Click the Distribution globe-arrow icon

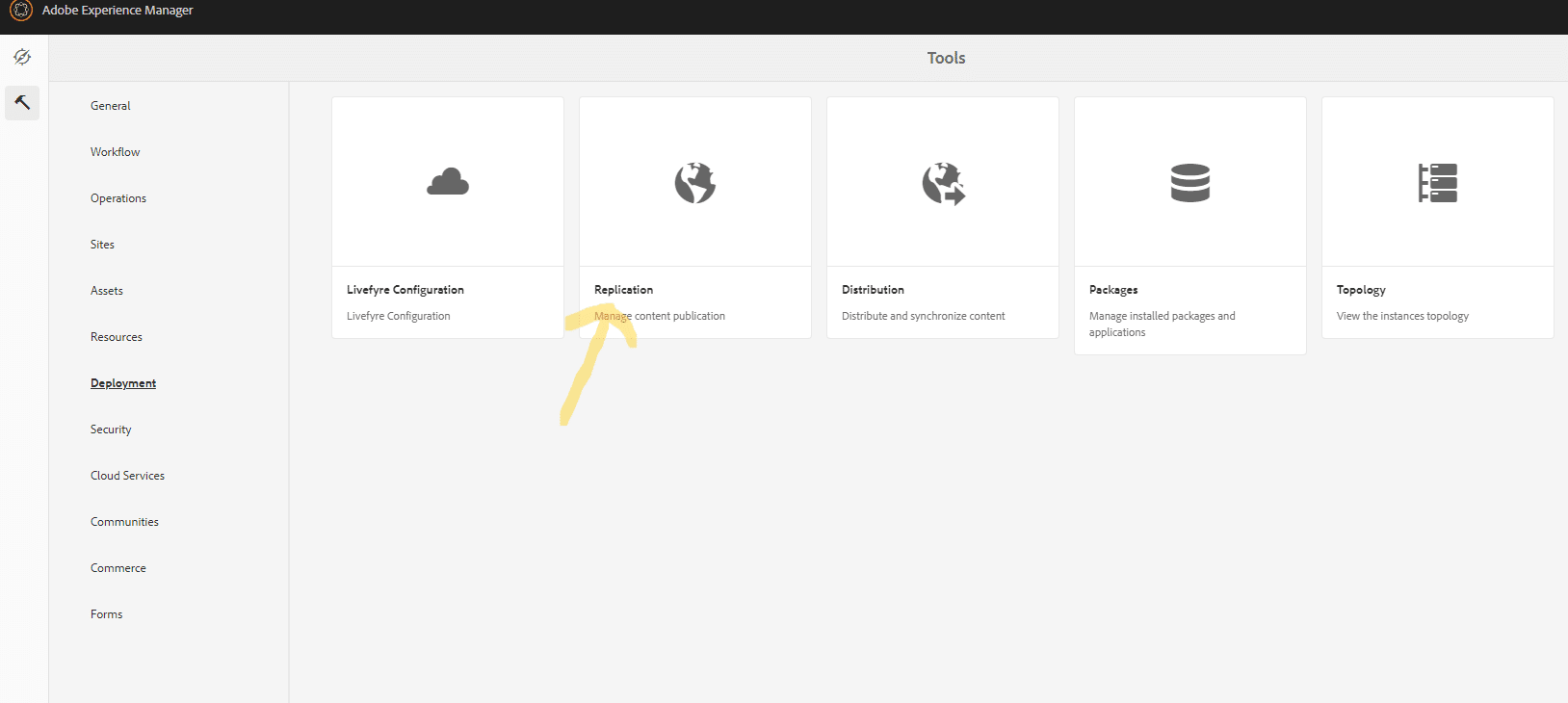tap(943, 183)
